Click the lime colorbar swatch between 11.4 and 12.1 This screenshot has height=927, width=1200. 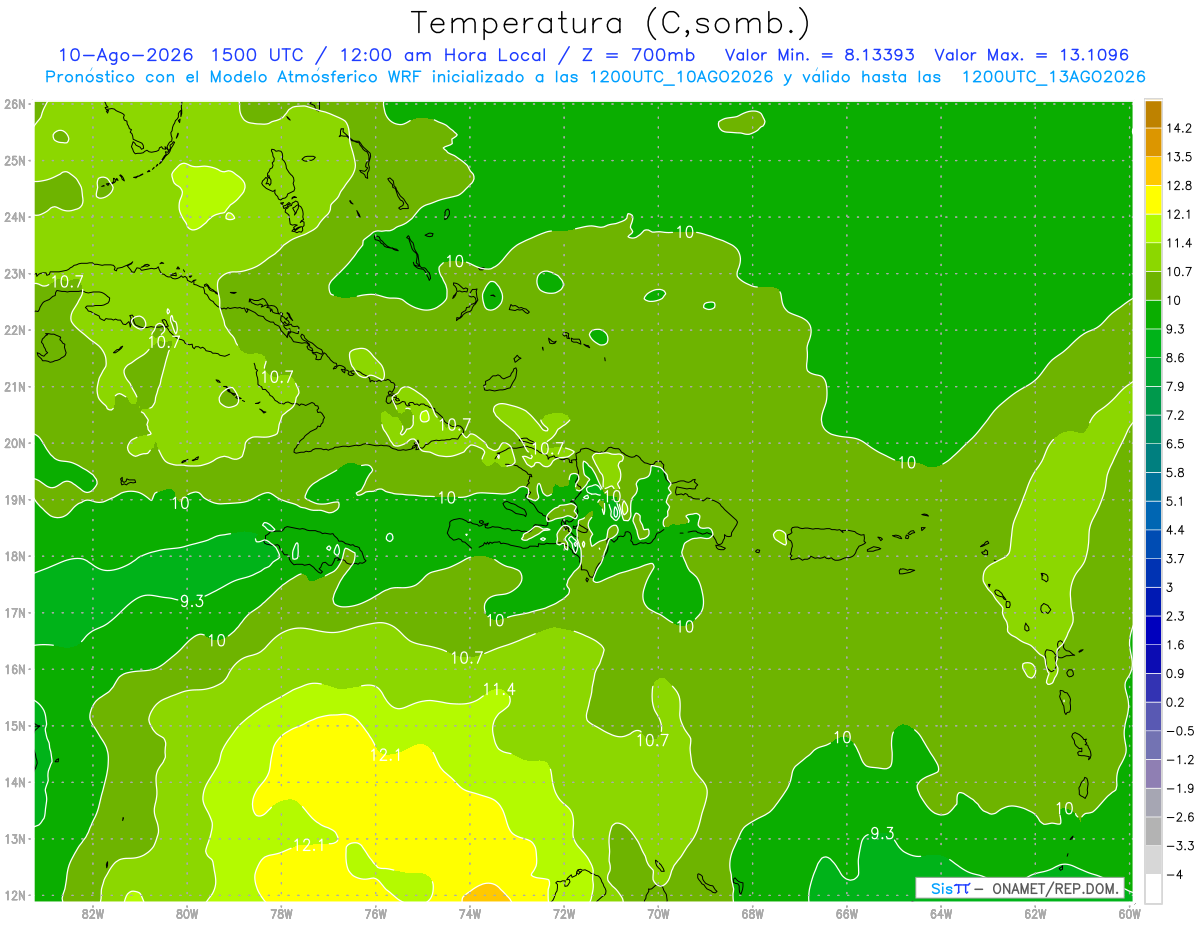point(1153,228)
